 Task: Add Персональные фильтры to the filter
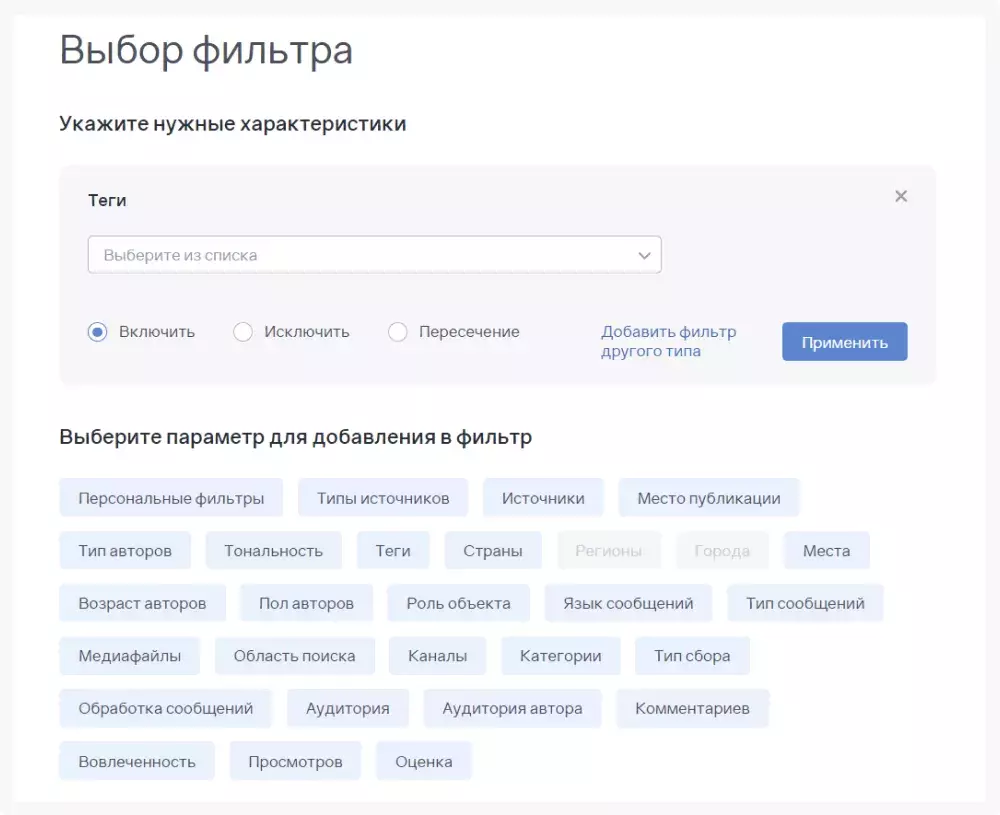(170, 497)
